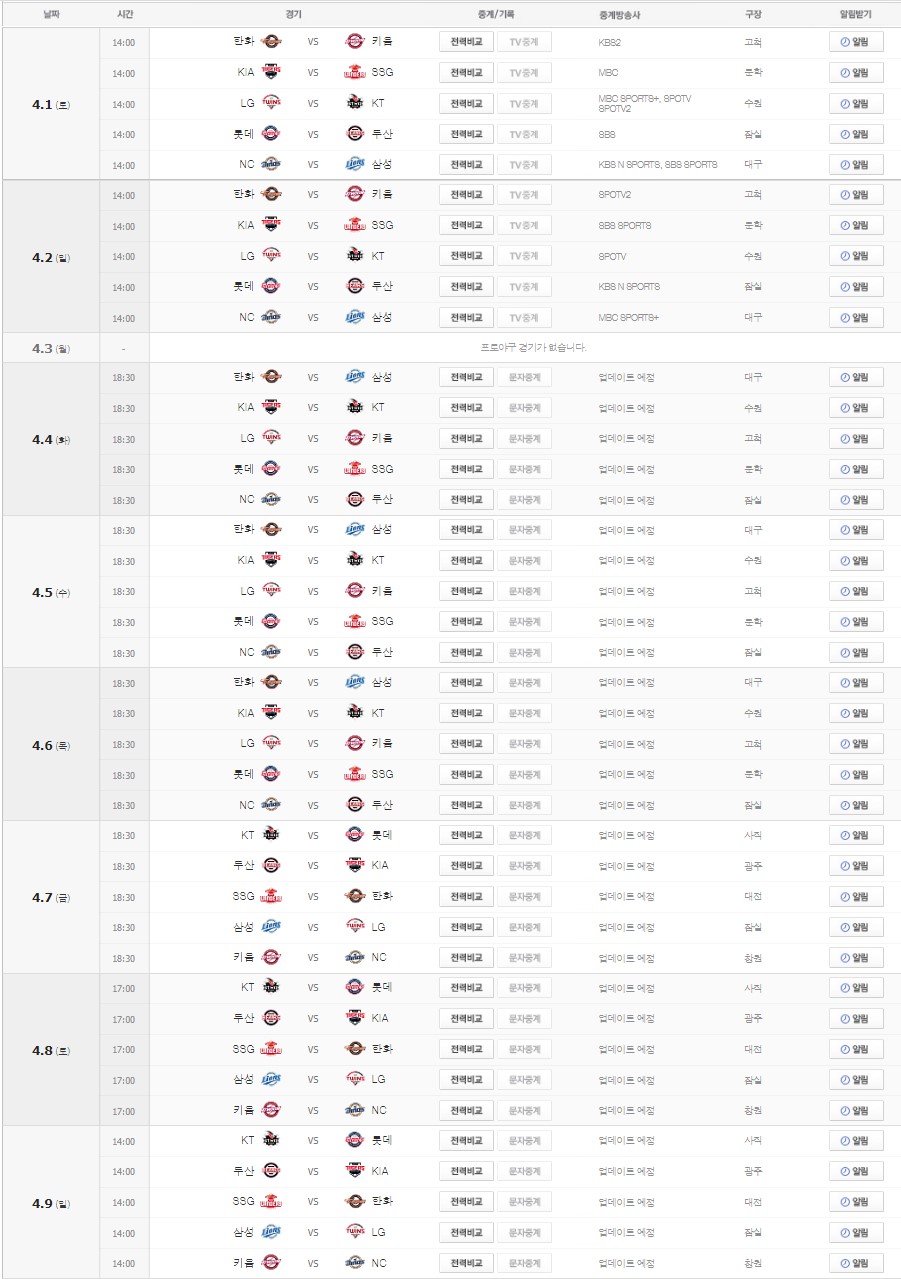Open 전력비교 for 4.9 삼성 vs LG game
The image size is (901, 1279).
(x=466, y=1232)
